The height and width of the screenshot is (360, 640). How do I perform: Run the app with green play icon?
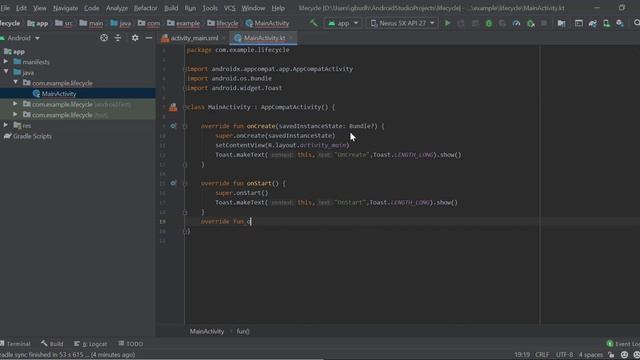(447, 23)
